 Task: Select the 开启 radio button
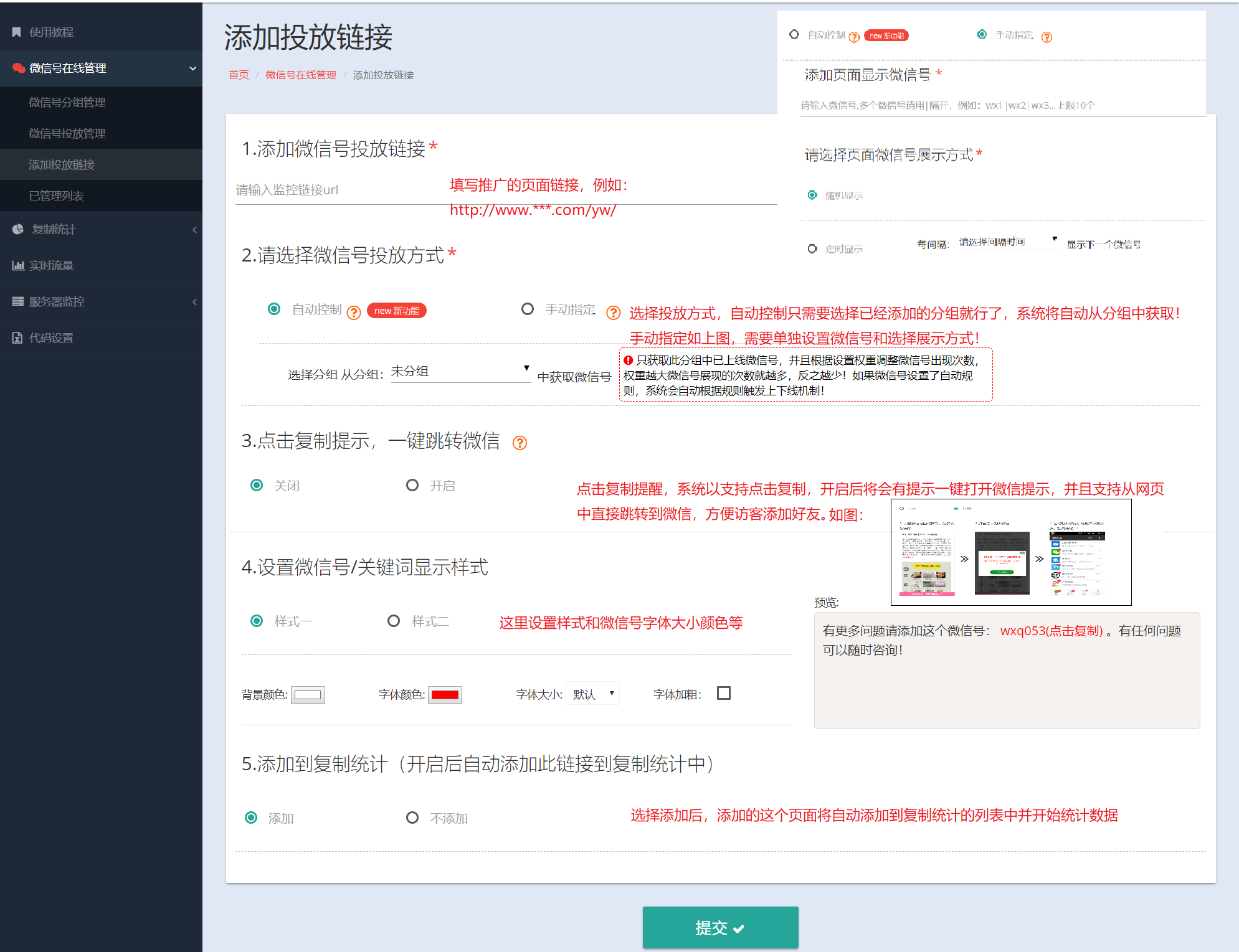pyautogui.click(x=412, y=485)
